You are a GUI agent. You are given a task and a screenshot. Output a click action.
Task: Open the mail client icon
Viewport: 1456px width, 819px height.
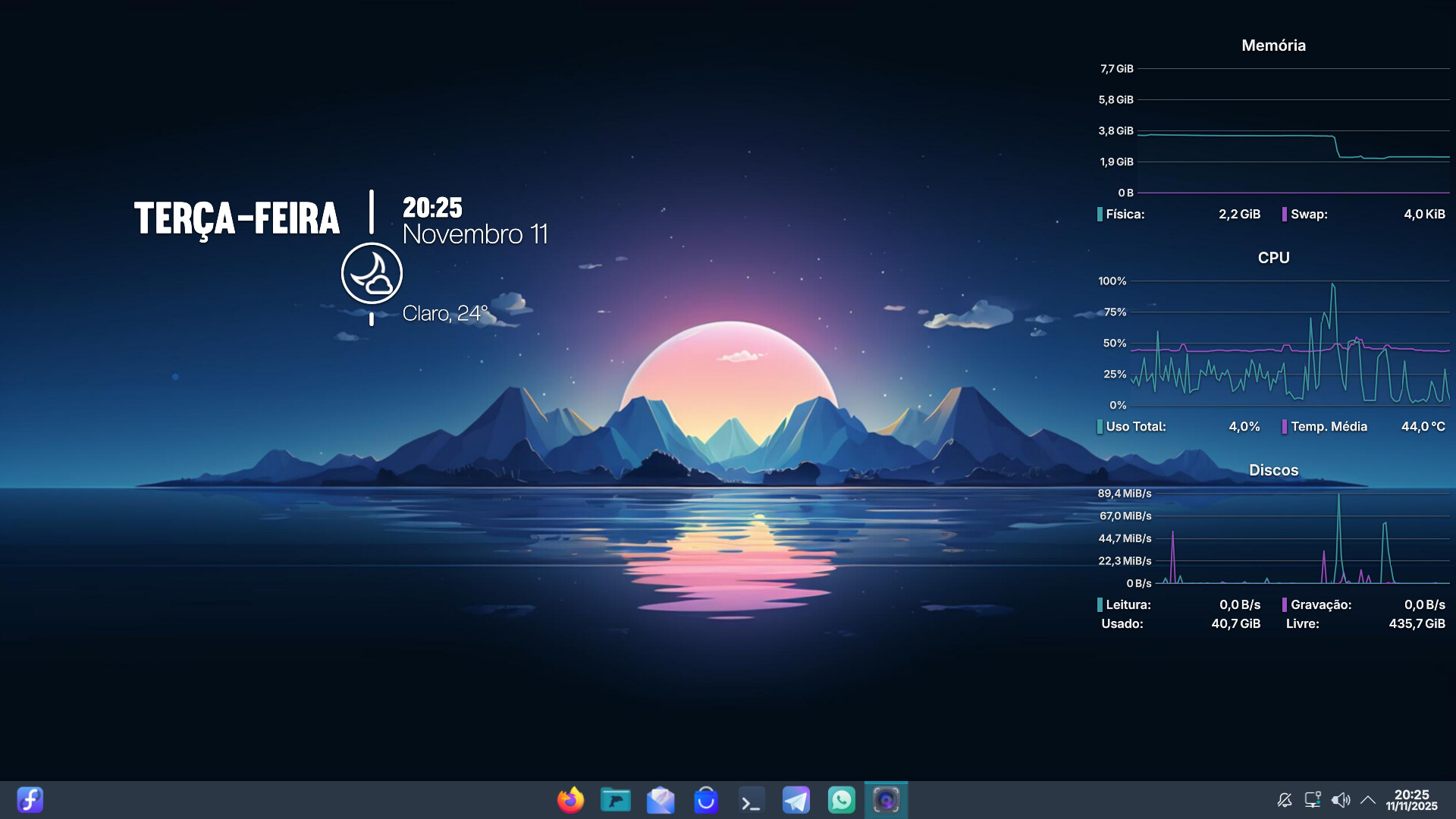click(x=661, y=800)
